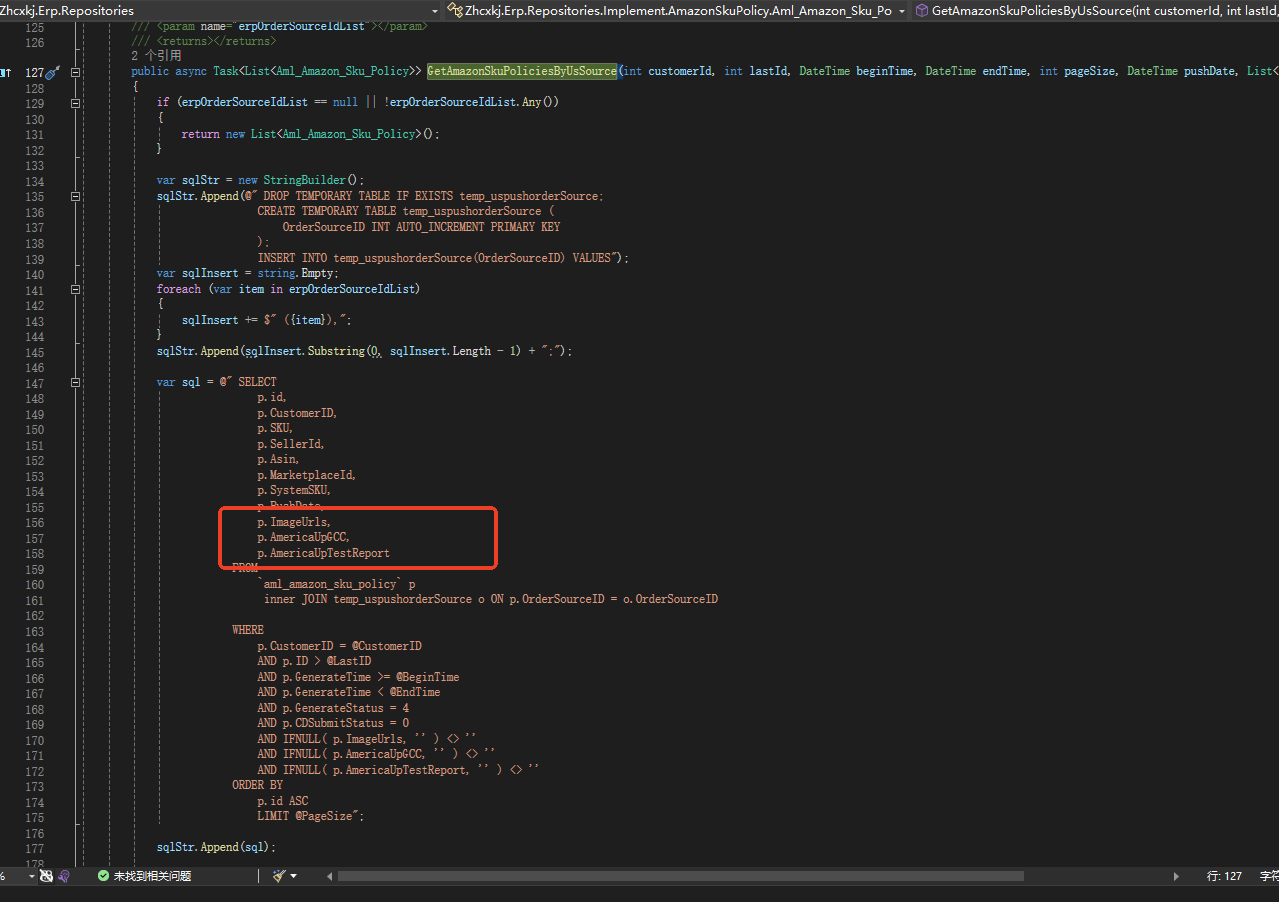The width and height of the screenshot is (1279, 902).
Task: Collapse the method block at line 127
Action: 76,72
